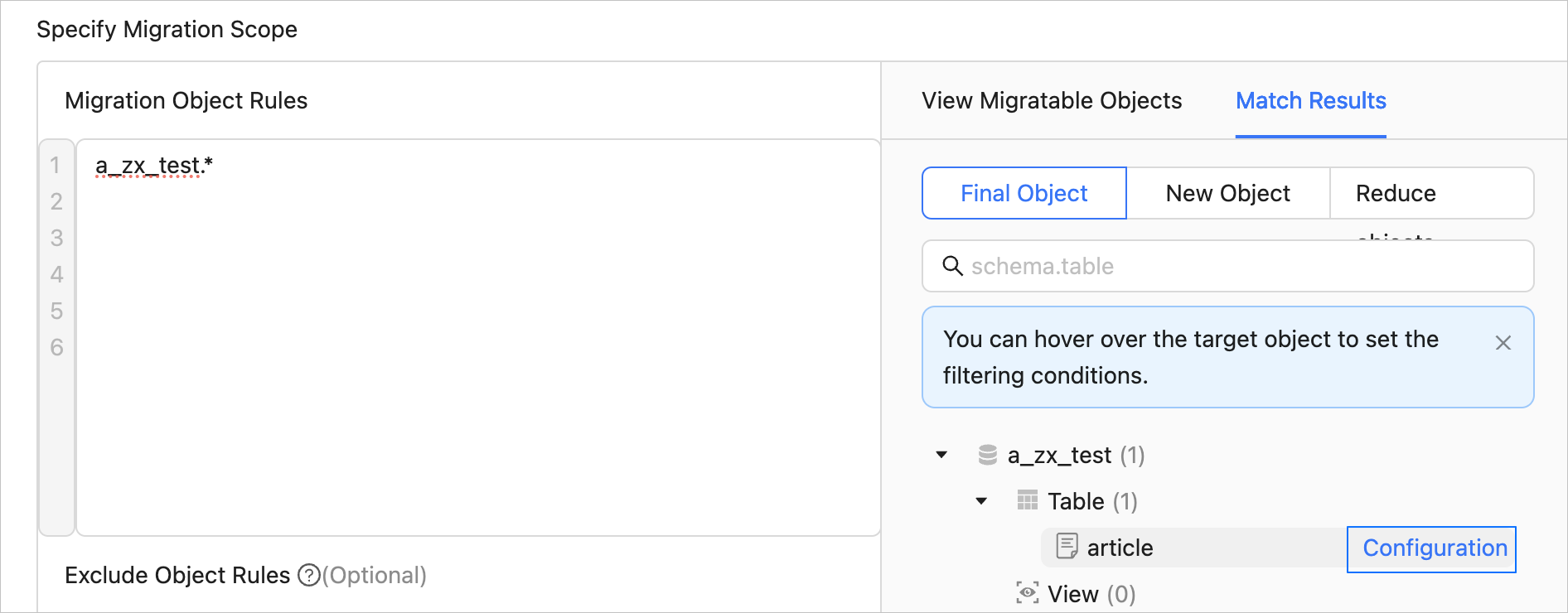Click the search magnifier icon
This screenshot has height=613, width=1568.
[x=952, y=266]
